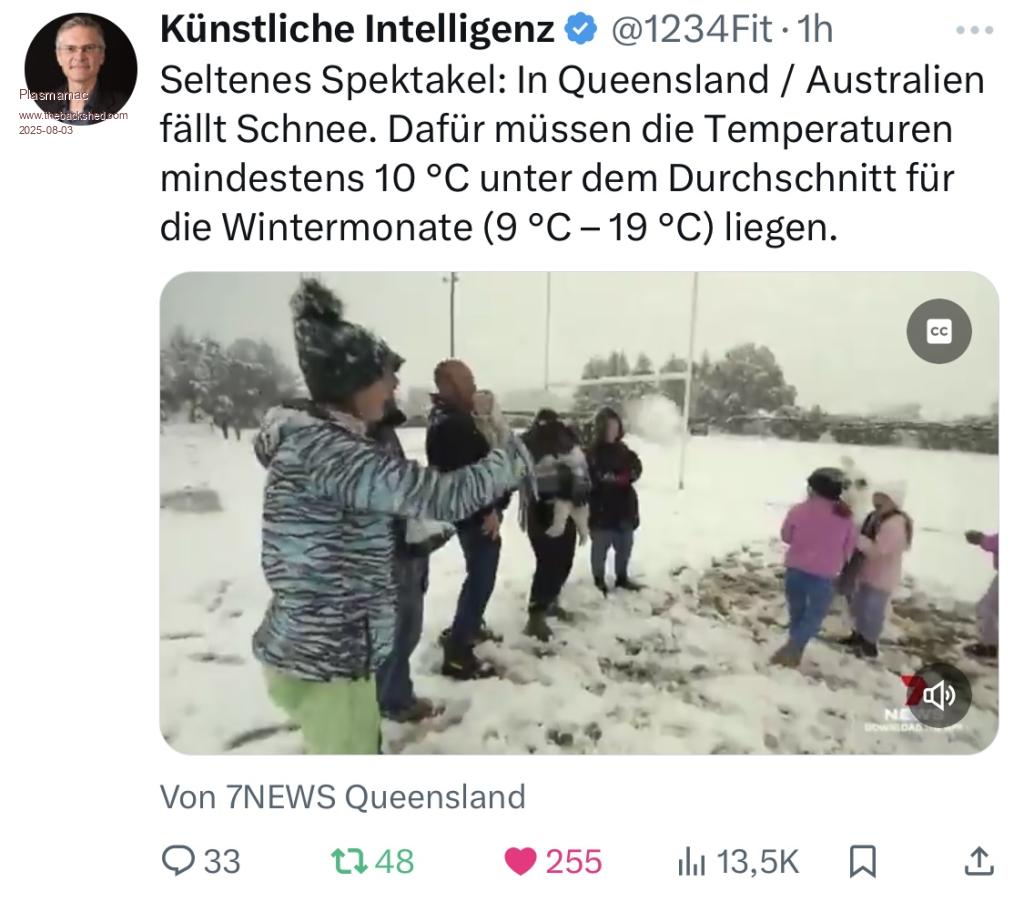Click the 33 replies count
The image size is (1024, 902).
click(x=222, y=862)
